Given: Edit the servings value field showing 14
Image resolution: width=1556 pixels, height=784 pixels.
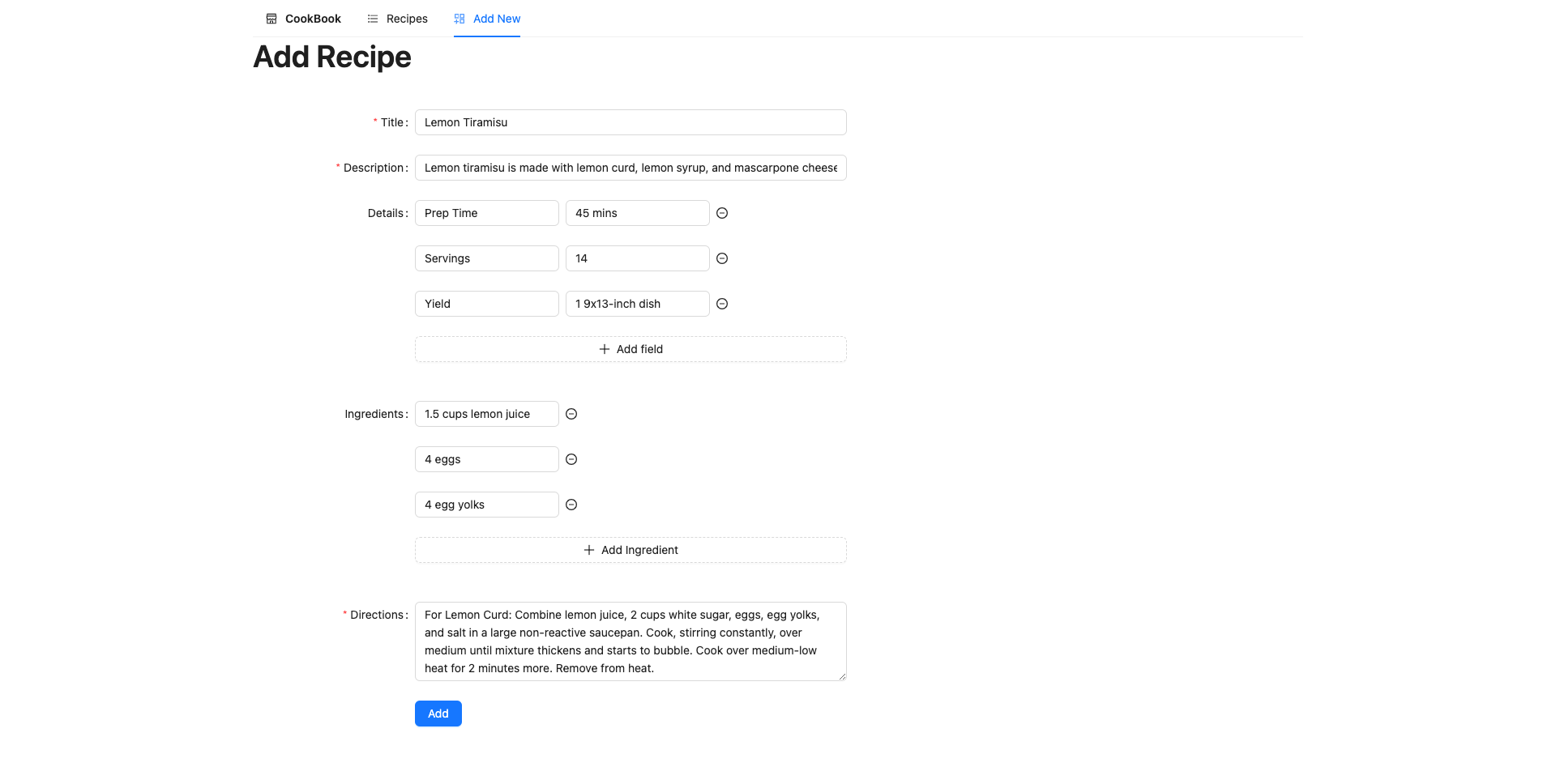Looking at the screenshot, I should tap(638, 258).
